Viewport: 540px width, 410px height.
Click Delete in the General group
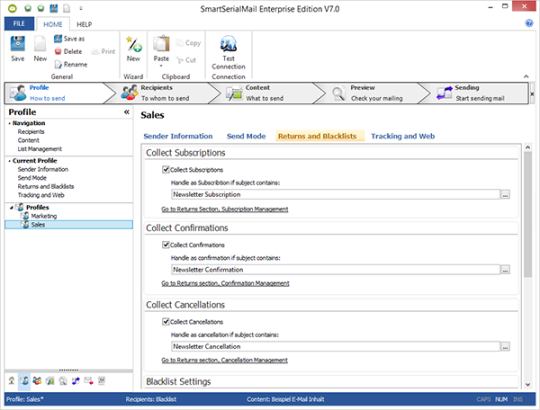tap(68, 51)
